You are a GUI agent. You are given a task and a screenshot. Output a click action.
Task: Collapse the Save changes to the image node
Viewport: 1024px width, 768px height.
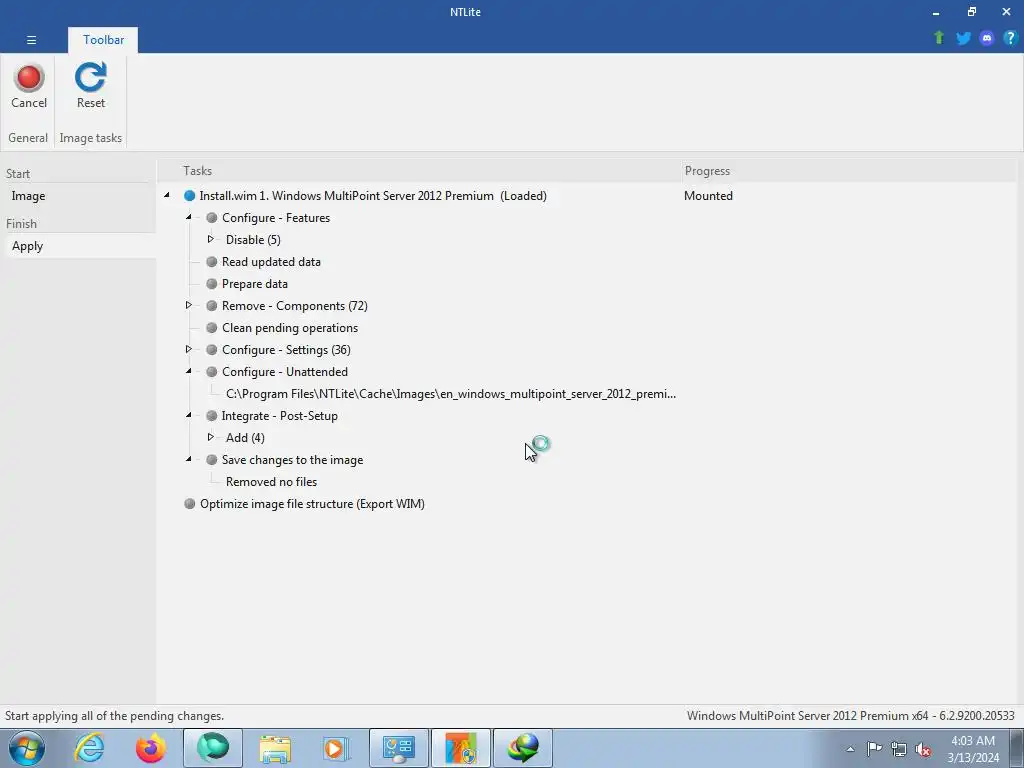(189, 459)
